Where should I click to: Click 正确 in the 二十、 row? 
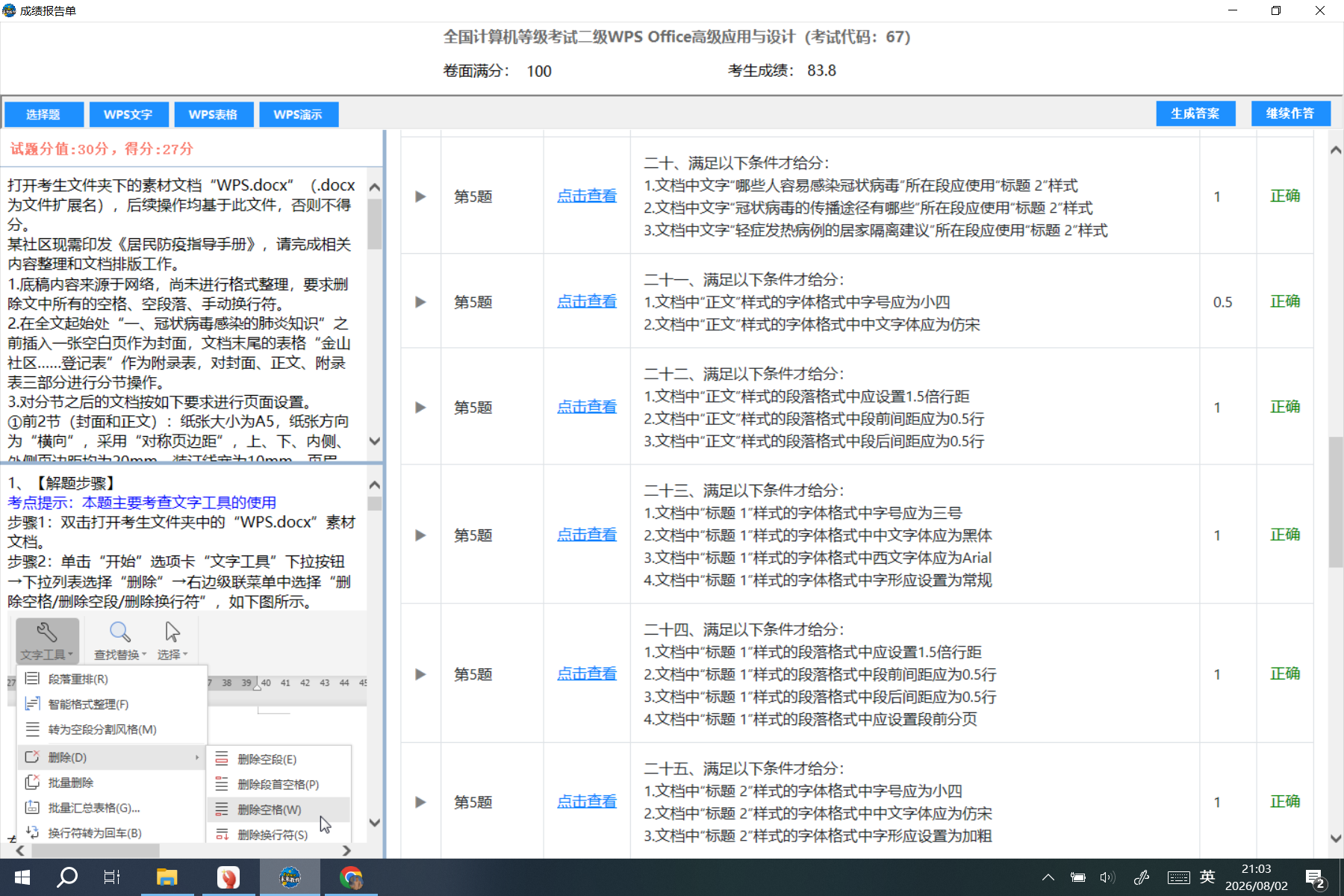point(1285,196)
